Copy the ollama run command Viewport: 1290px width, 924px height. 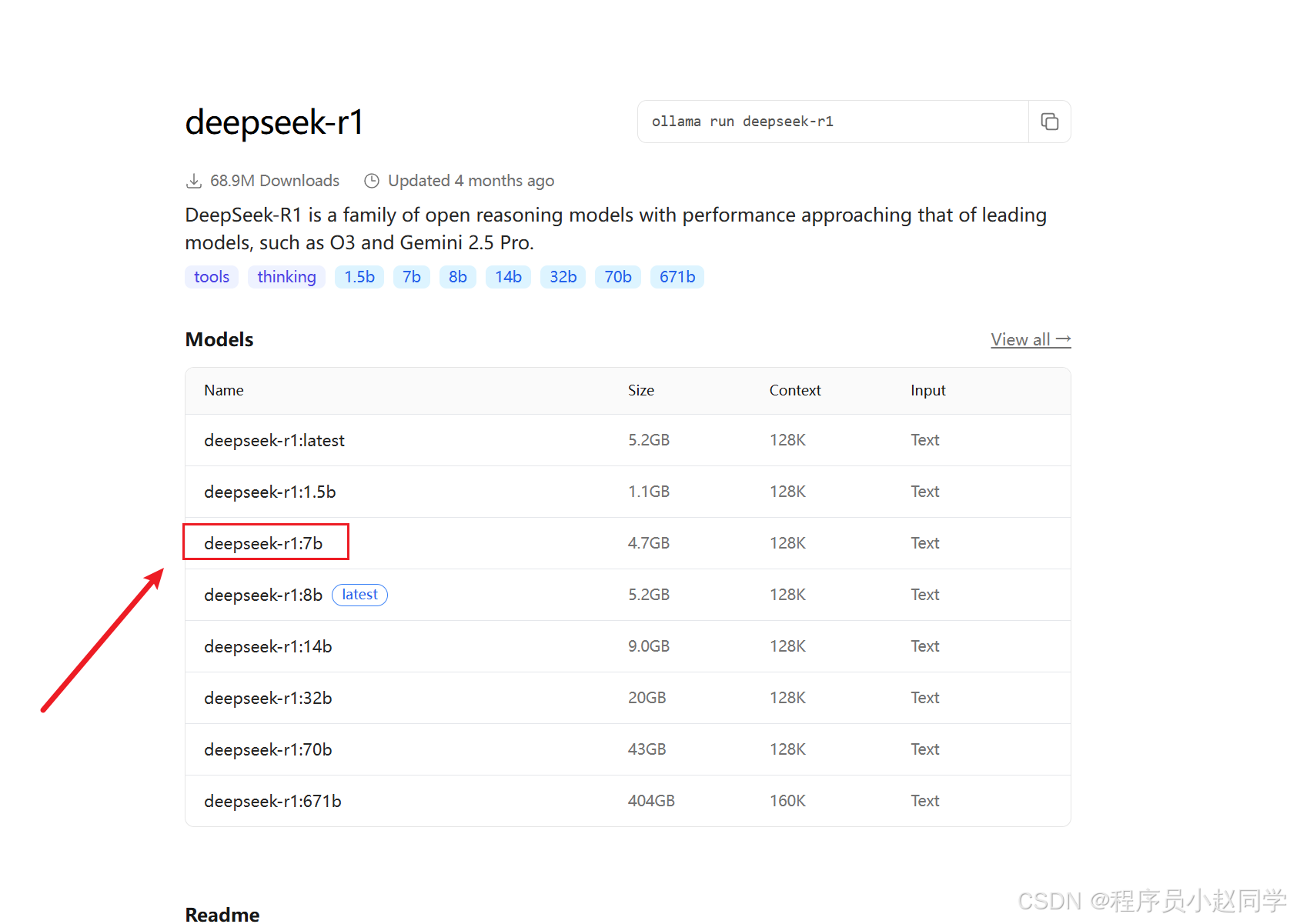coord(1050,122)
